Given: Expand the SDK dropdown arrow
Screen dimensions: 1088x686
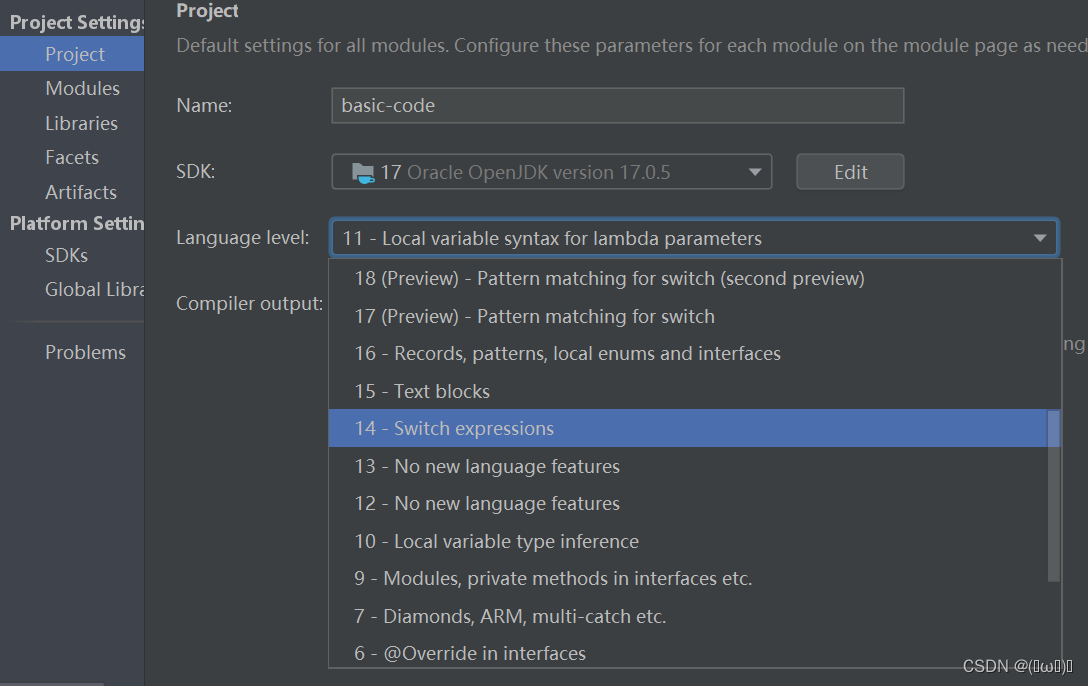Looking at the screenshot, I should point(755,172).
